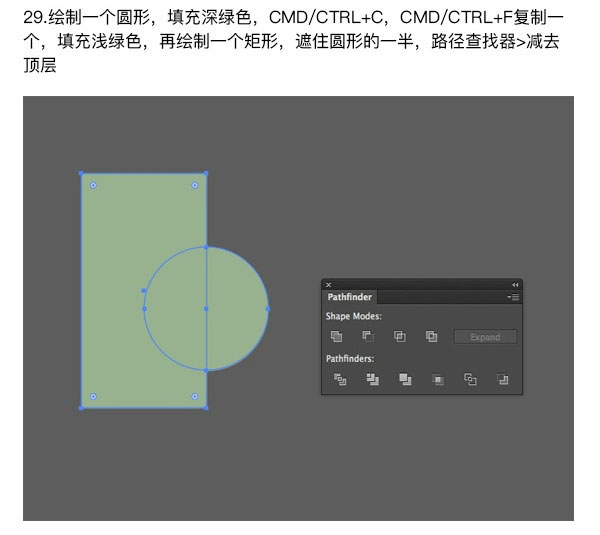Image resolution: width=600 pixels, height=535 pixels.
Task: Click the circle's center point
Action: click(206, 309)
